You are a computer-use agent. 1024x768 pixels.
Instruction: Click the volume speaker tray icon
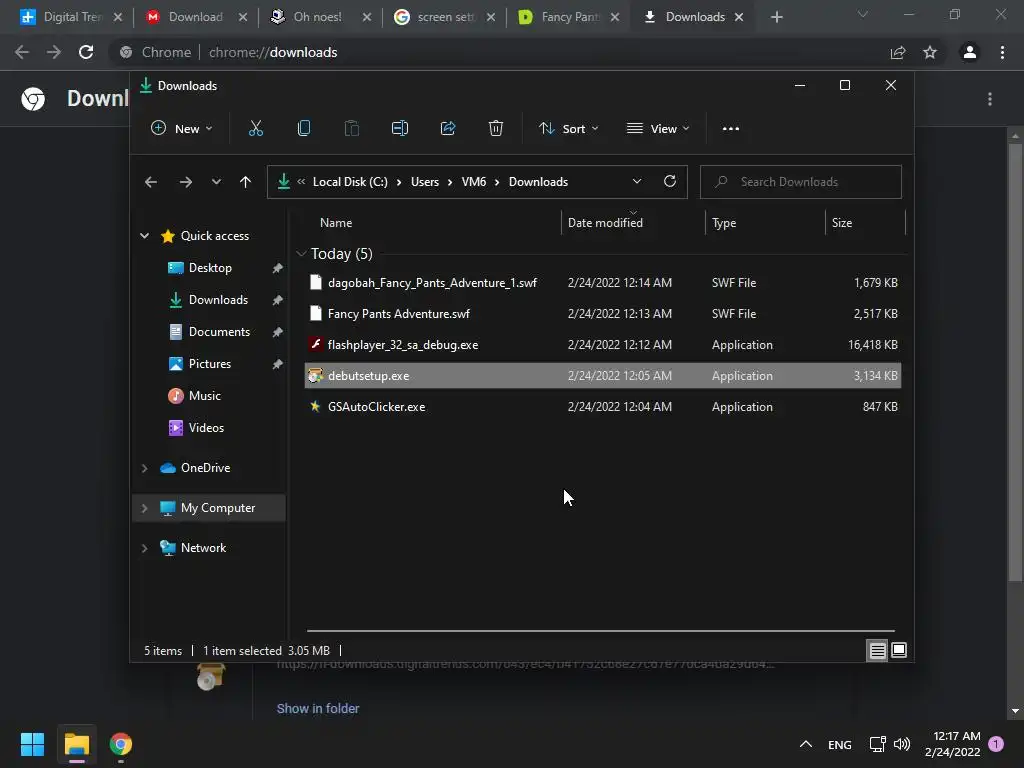(902, 744)
